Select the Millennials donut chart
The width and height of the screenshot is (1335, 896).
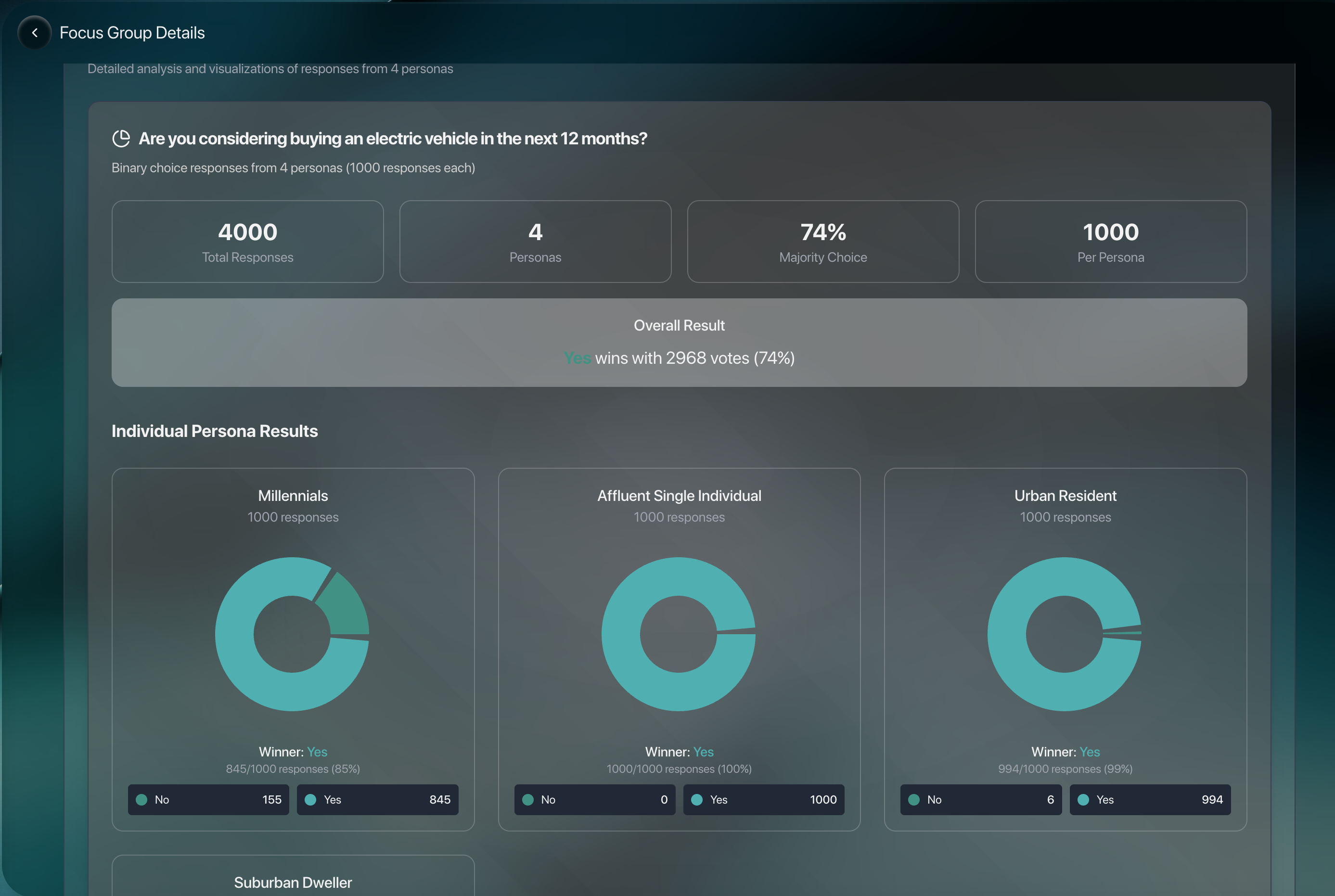coord(293,634)
